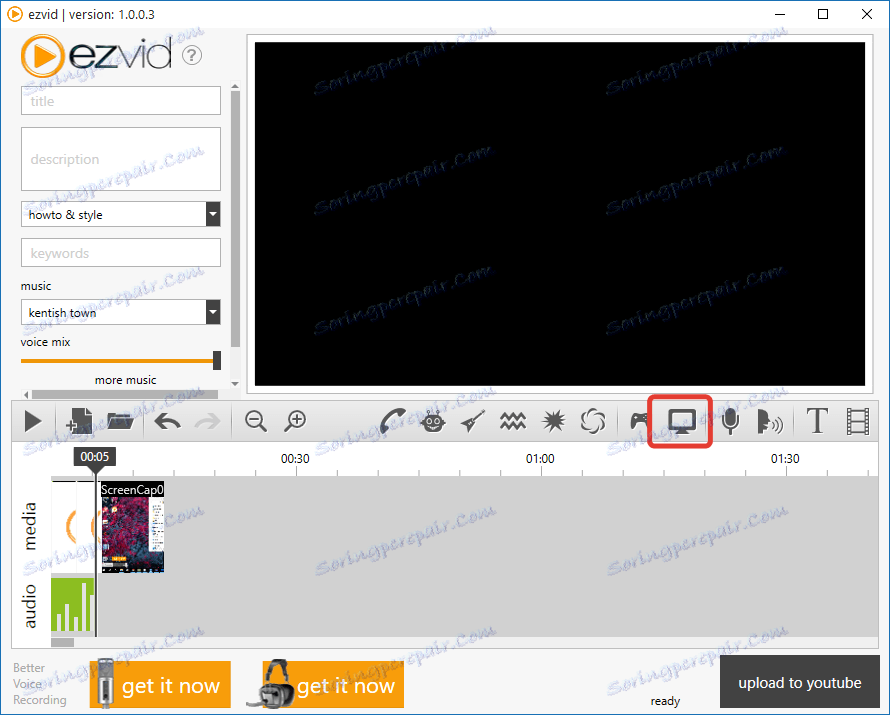890x715 pixels.
Task: Click the black video preview area
Action: click(x=560, y=214)
